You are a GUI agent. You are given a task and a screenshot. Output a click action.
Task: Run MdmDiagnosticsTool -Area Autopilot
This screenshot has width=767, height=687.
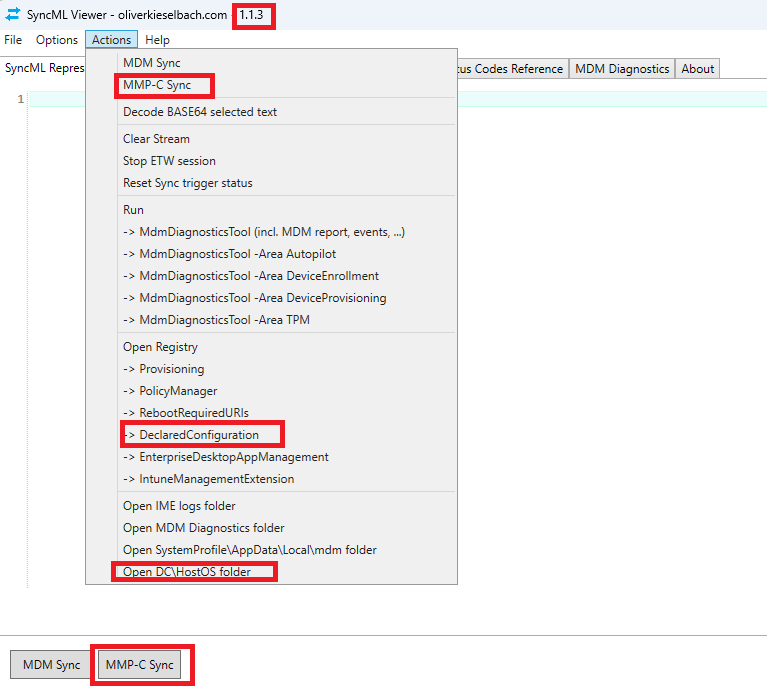click(271, 253)
